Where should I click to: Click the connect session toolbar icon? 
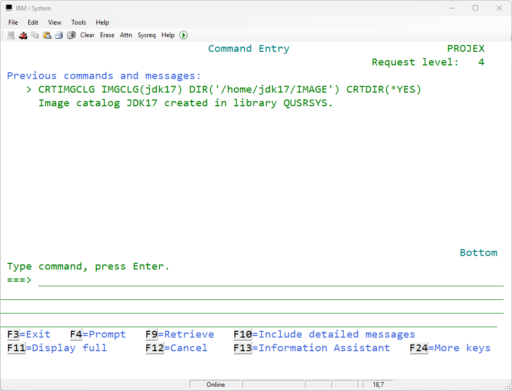tap(11, 35)
